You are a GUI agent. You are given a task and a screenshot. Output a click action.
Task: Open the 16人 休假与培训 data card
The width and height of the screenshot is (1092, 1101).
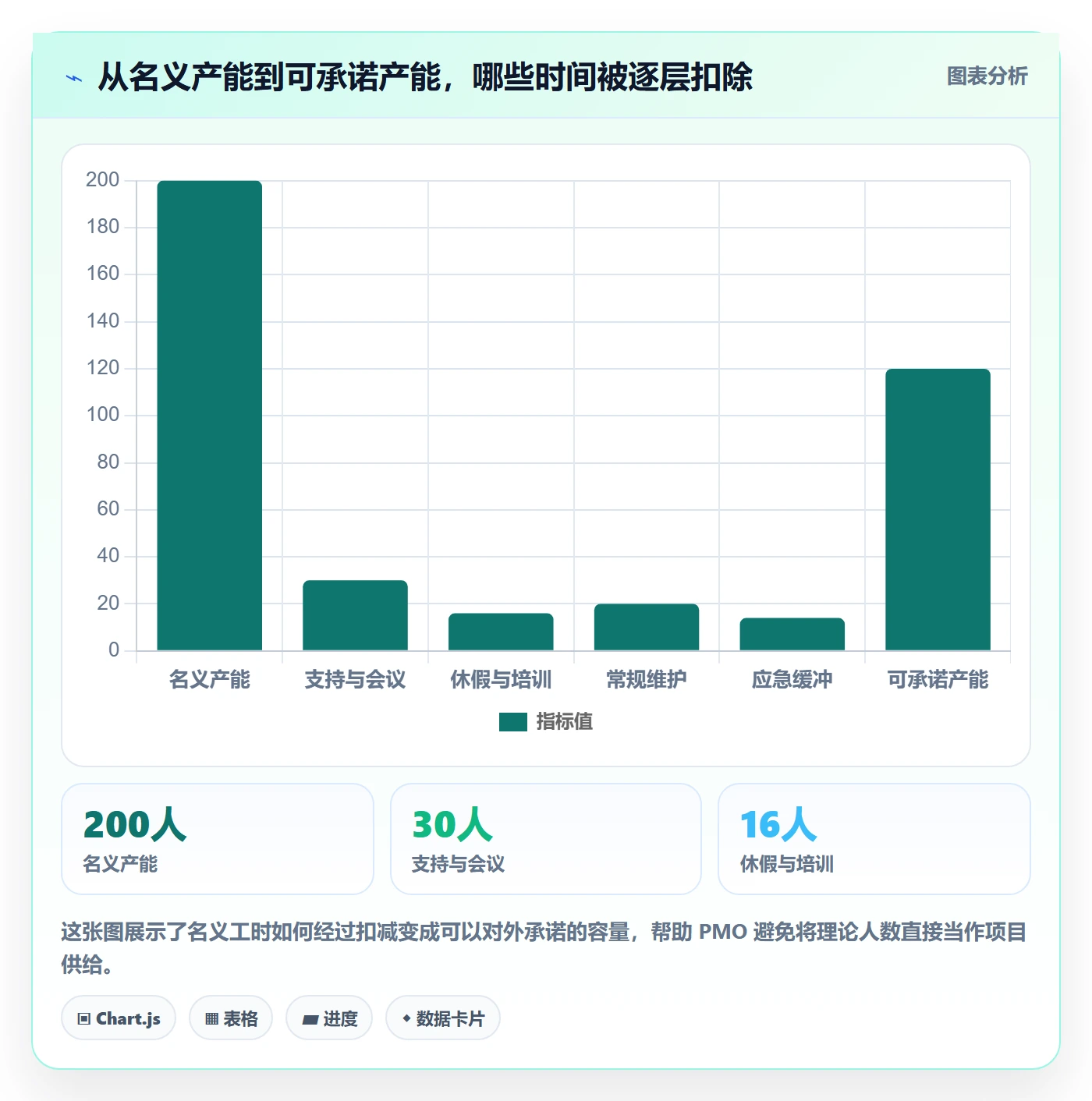click(x=874, y=839)
